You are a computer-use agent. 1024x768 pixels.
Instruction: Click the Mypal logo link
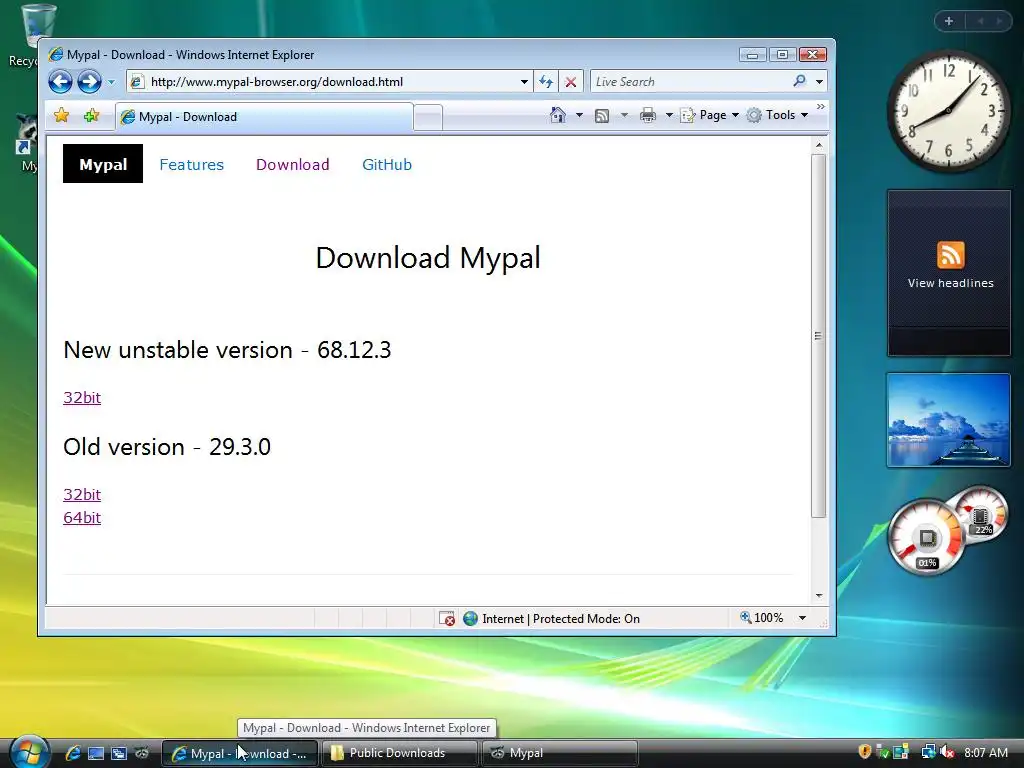103,164
